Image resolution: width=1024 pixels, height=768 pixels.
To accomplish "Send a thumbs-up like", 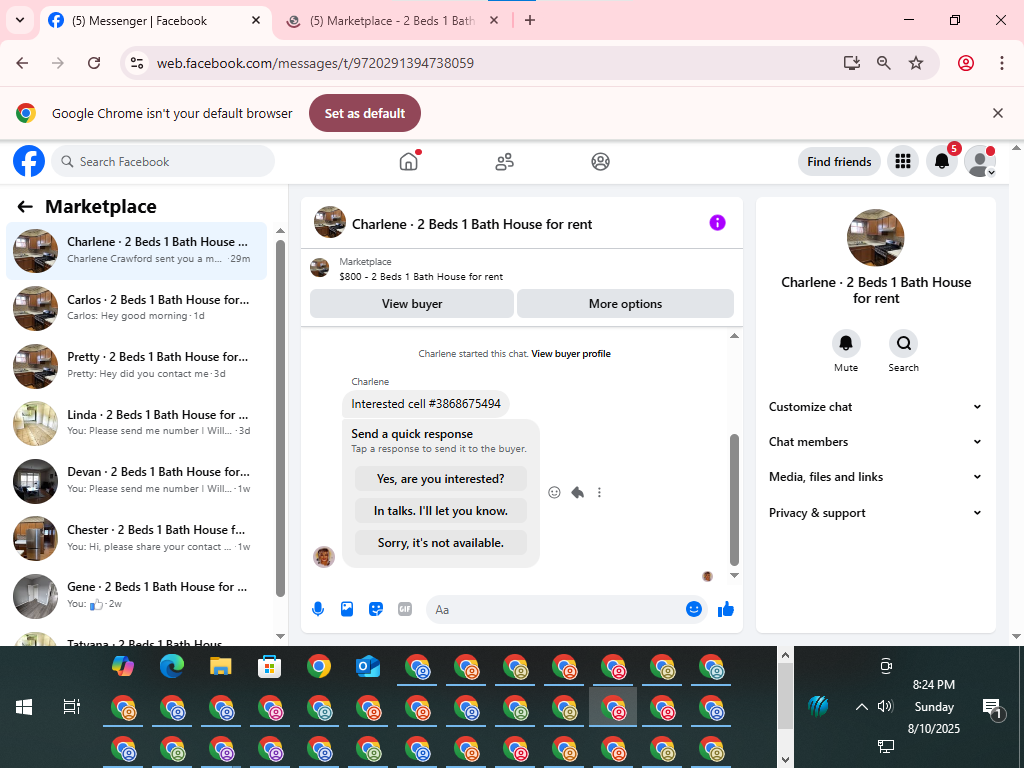I will coord(726,609).
